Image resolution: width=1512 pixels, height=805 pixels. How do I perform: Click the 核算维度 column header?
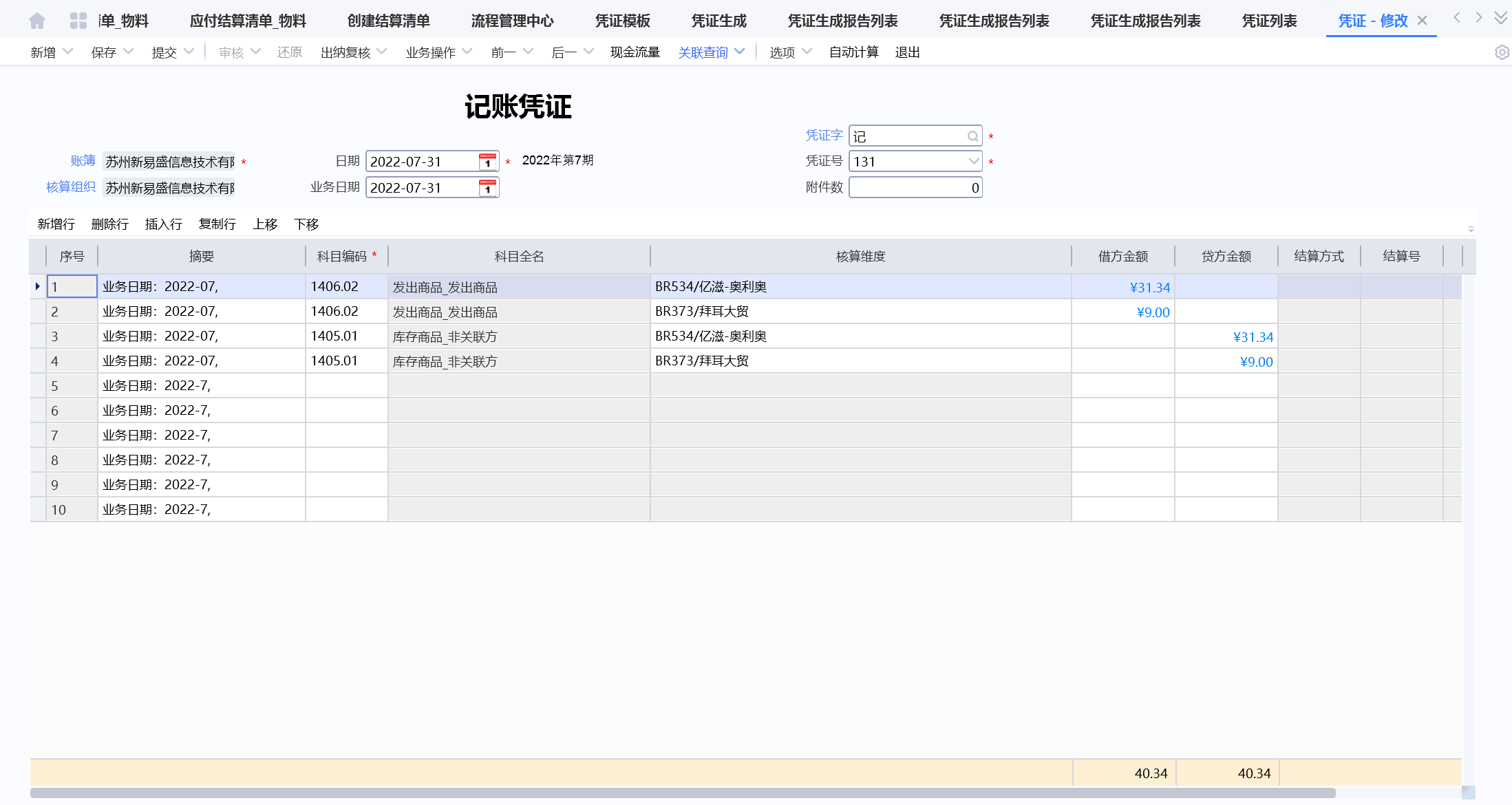(860, 257)
